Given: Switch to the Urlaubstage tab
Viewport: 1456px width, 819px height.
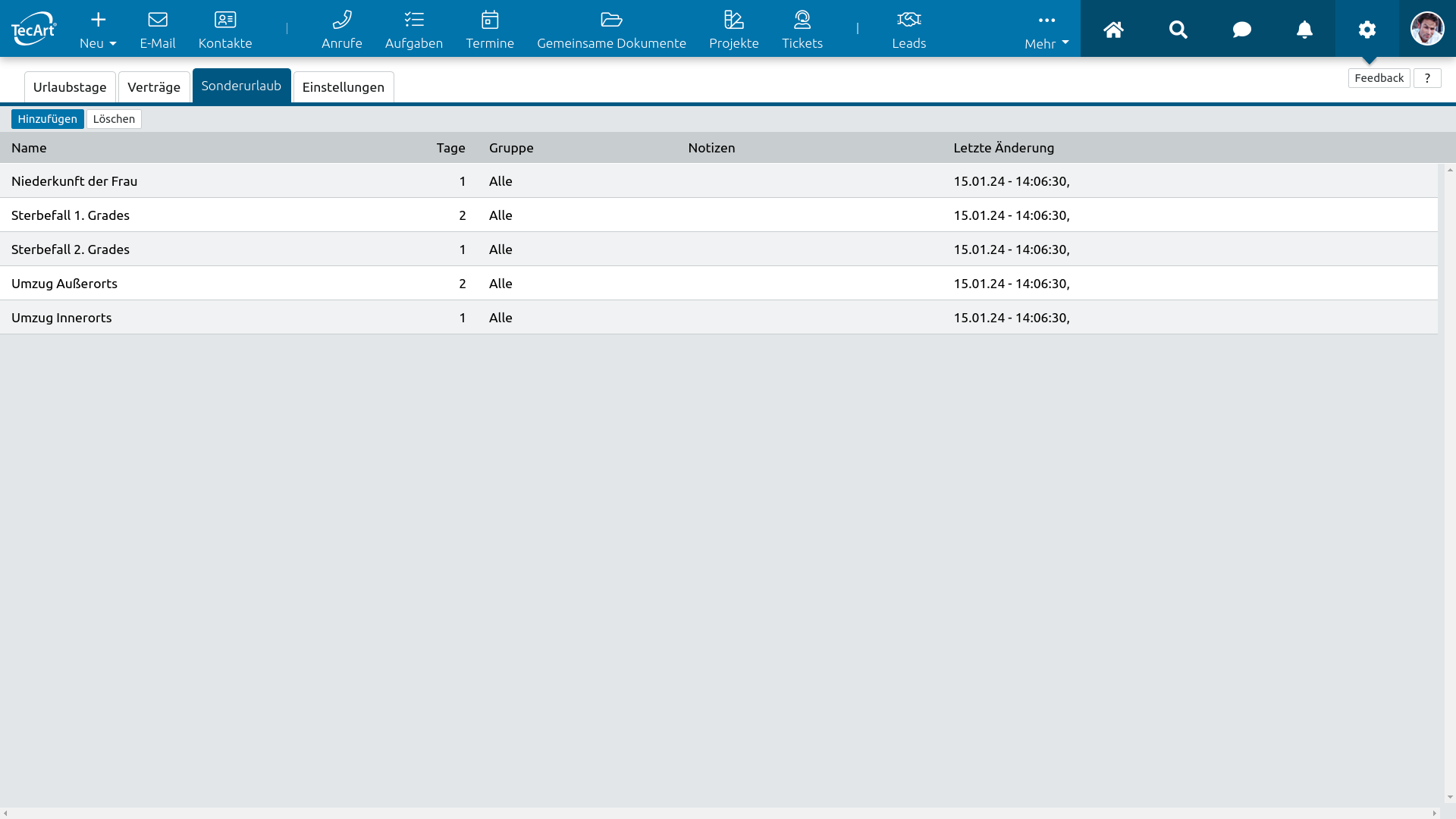Looking at the screenshot, I should coord(70,87).
